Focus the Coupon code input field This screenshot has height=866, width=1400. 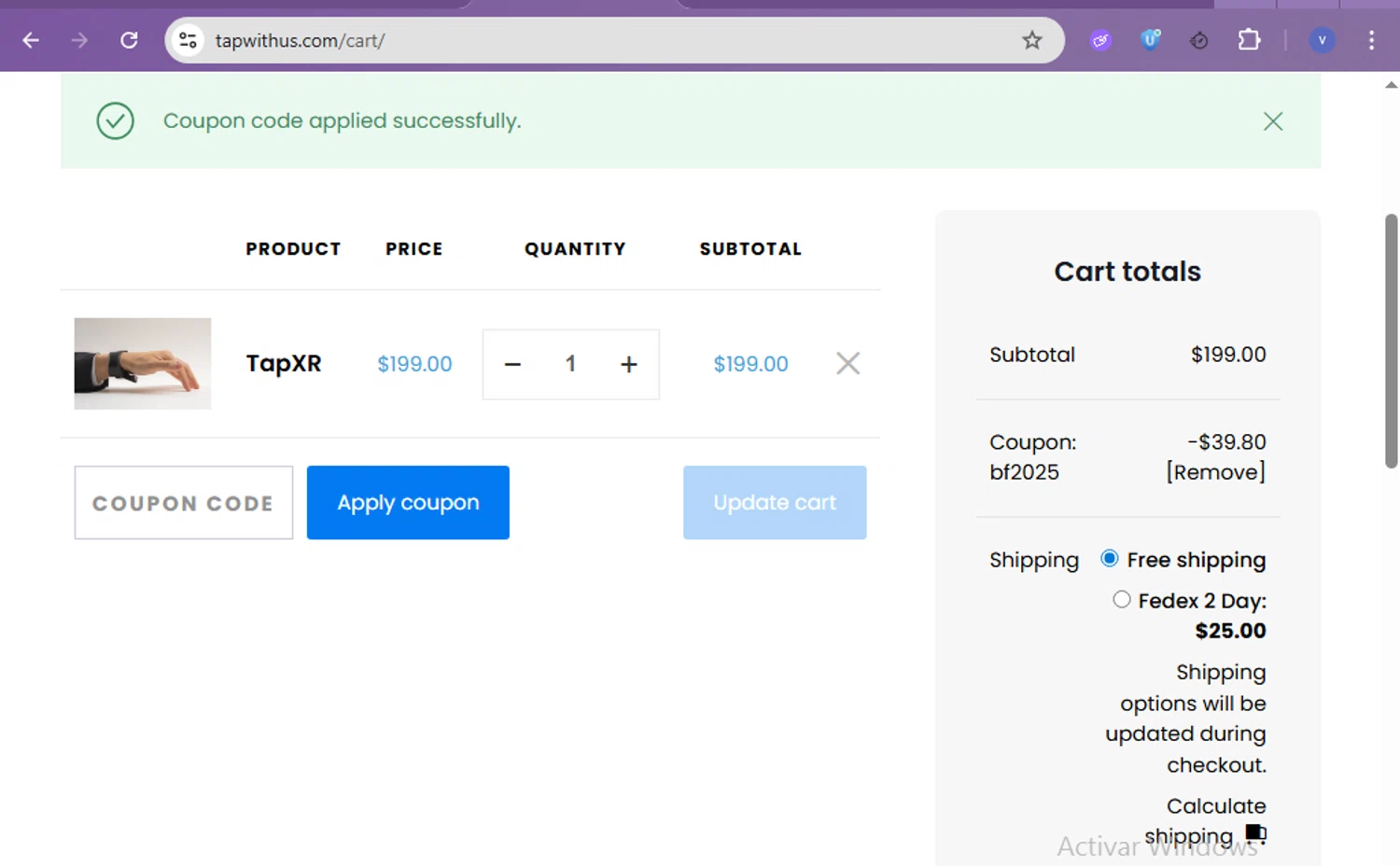coord(184,502)
